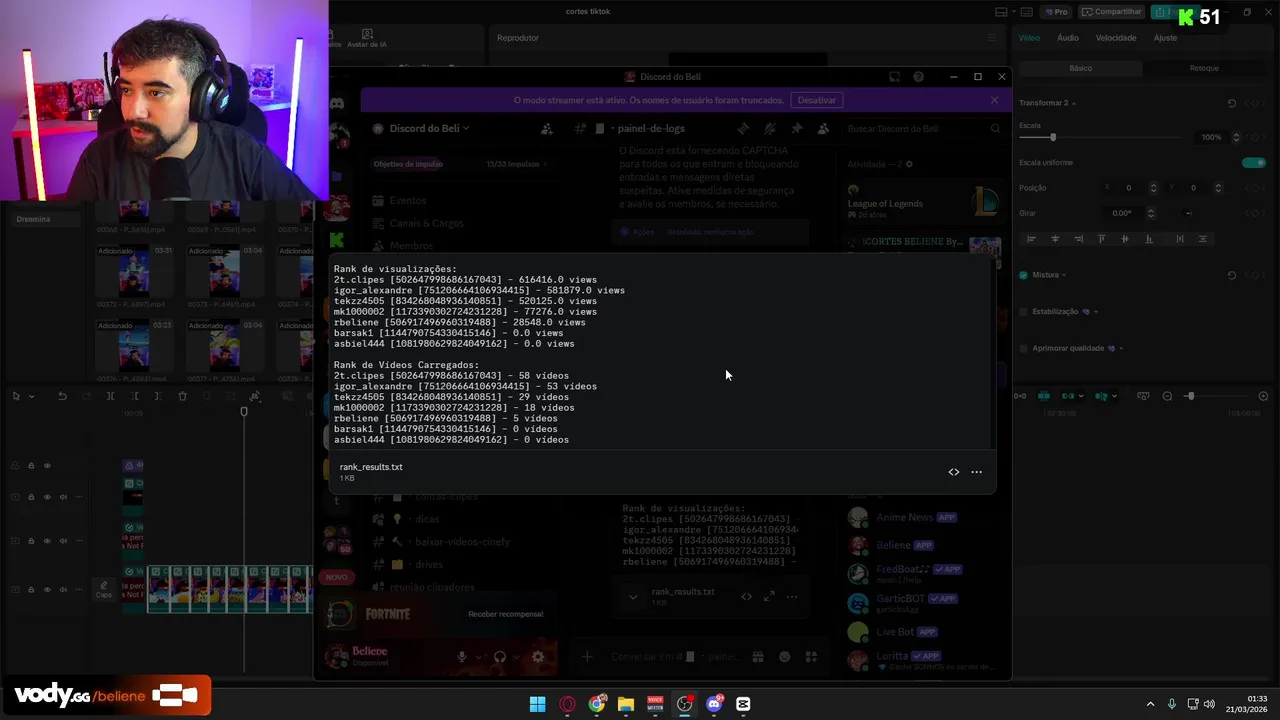The image size is (1280, 720).
Task: Open Canais & Cargos in Discord sidebar
Action: coord(426,223)
